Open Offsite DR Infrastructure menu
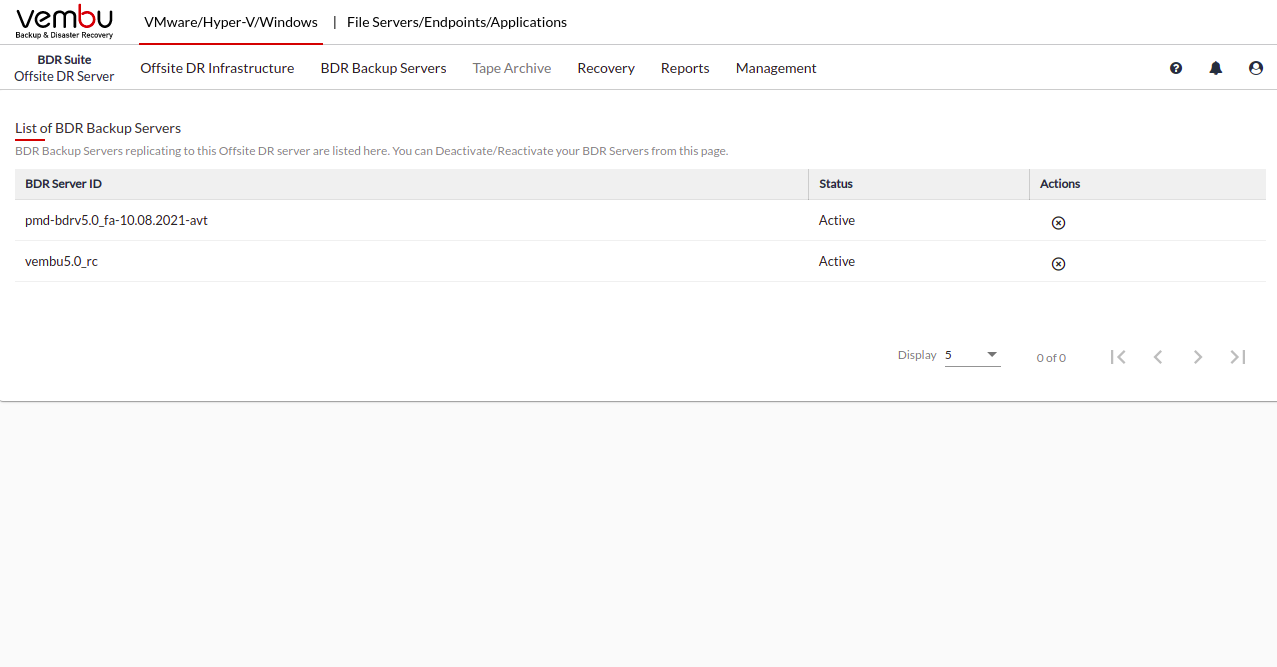The height and width of the screenshot is (667, 1277). [217, 68]
